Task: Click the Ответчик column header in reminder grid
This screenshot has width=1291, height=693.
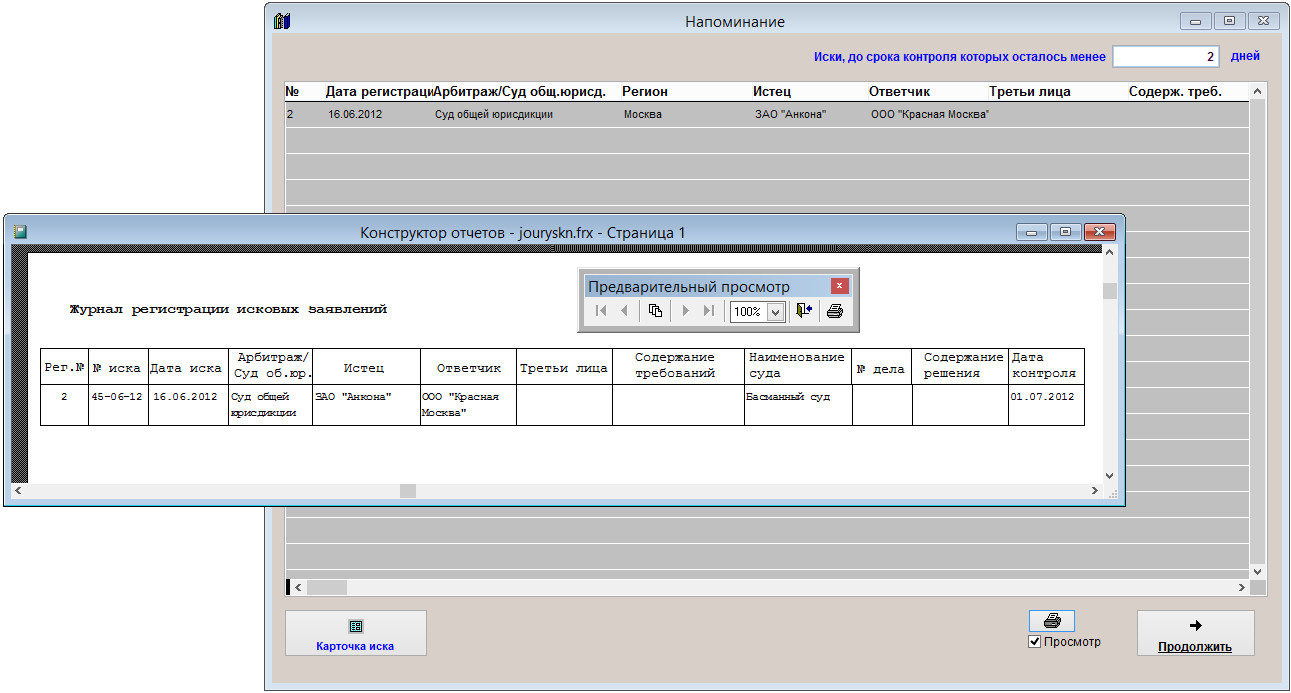Action: pyautogui.click(x=899, y=92)
